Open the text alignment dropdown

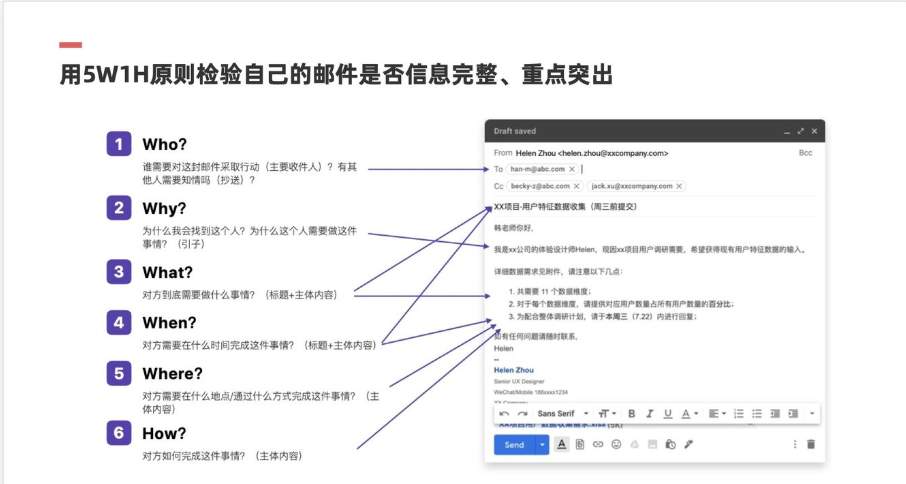[x=717, y=413]
